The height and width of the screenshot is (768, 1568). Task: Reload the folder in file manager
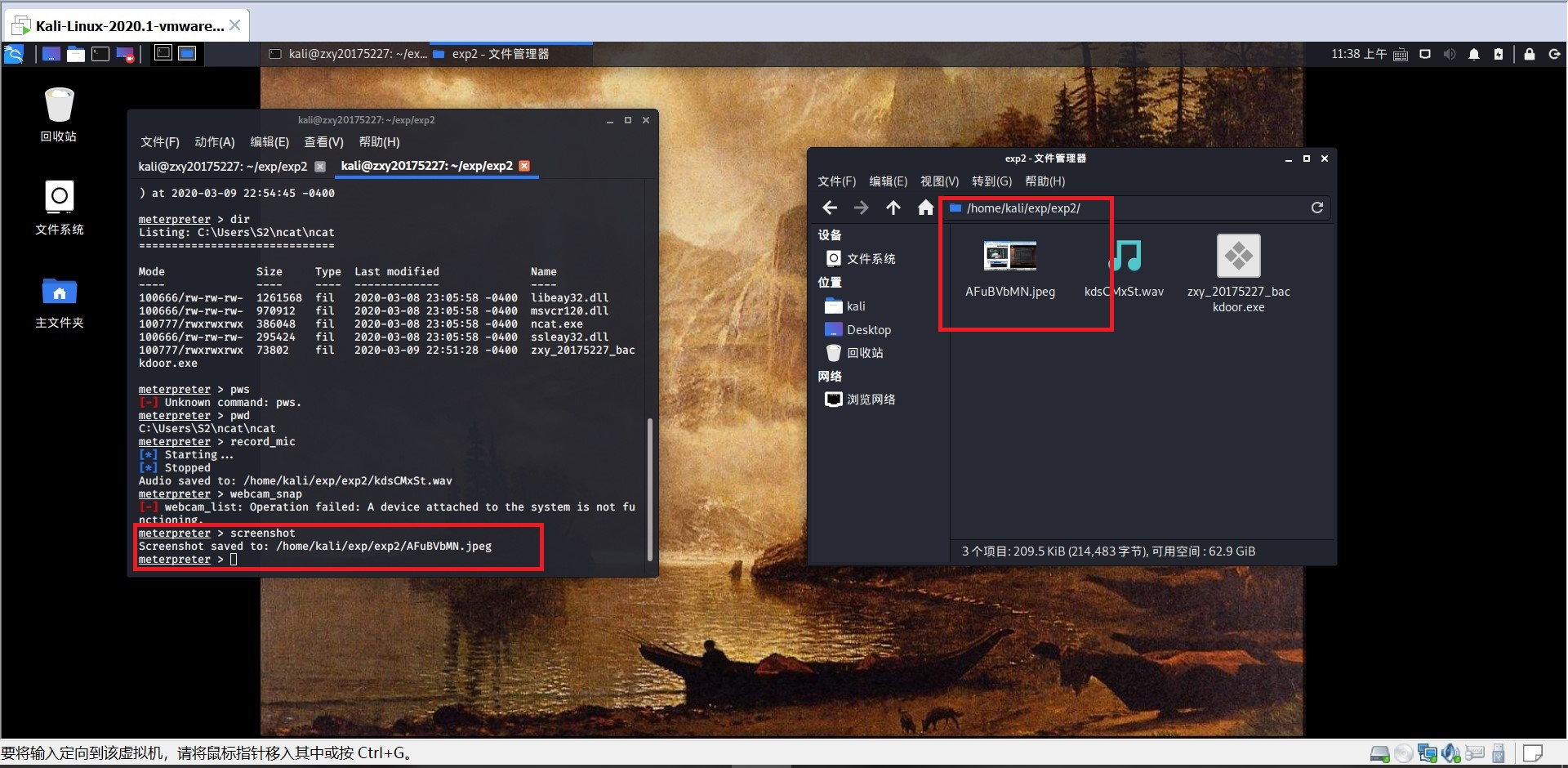pyautogui.click(x=1317, y=208)
